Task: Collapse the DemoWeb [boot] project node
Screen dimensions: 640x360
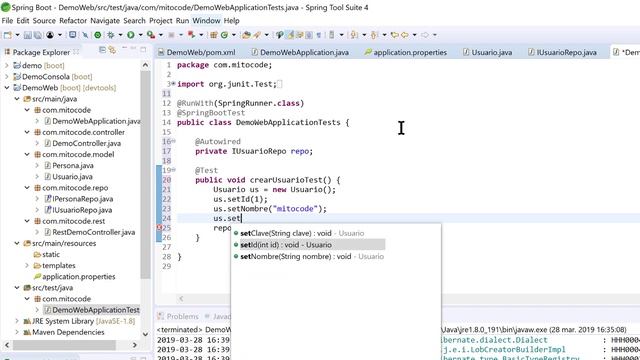Action: tap(7, 87)
